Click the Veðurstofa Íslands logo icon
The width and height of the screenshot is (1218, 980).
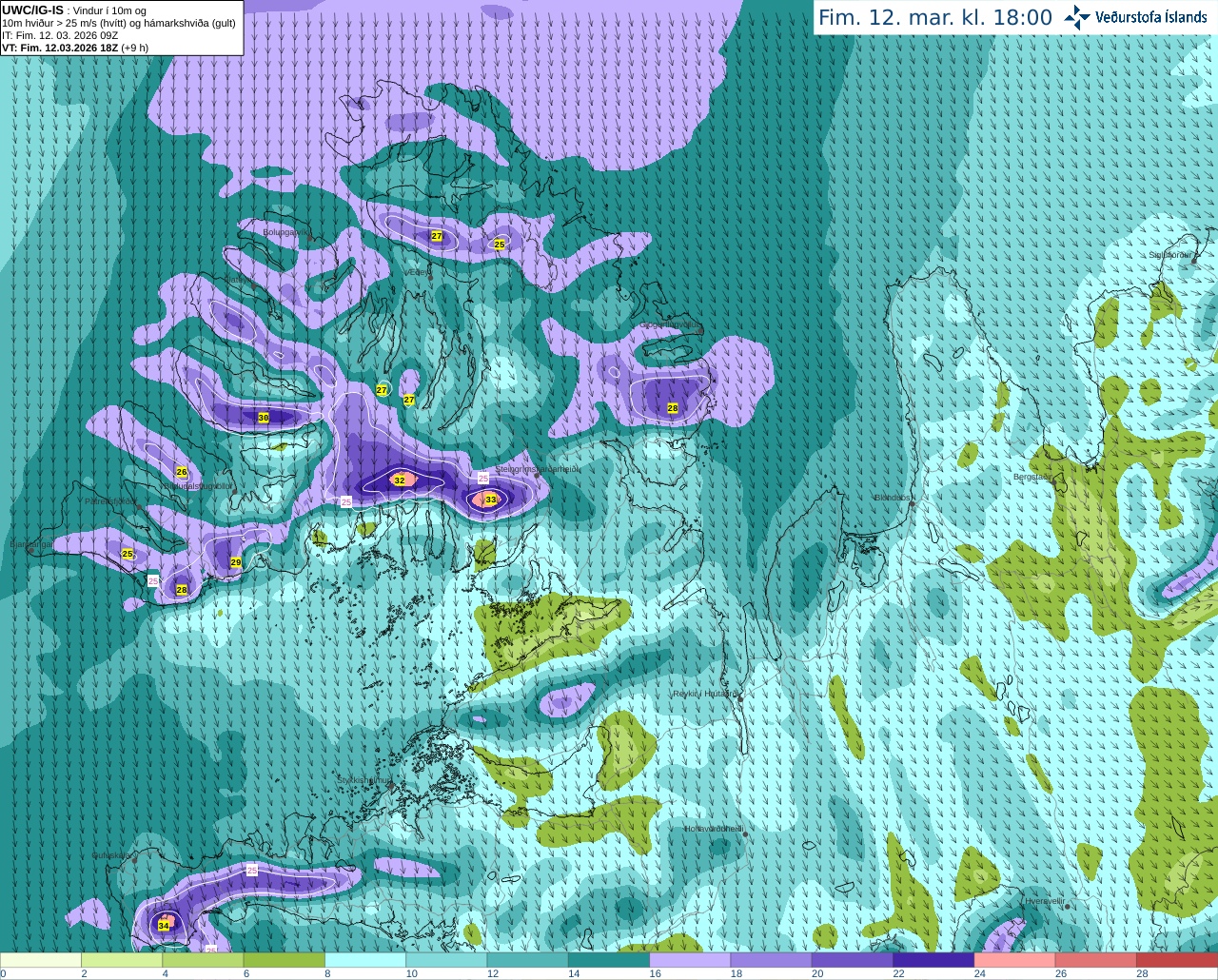point(1077,16)
